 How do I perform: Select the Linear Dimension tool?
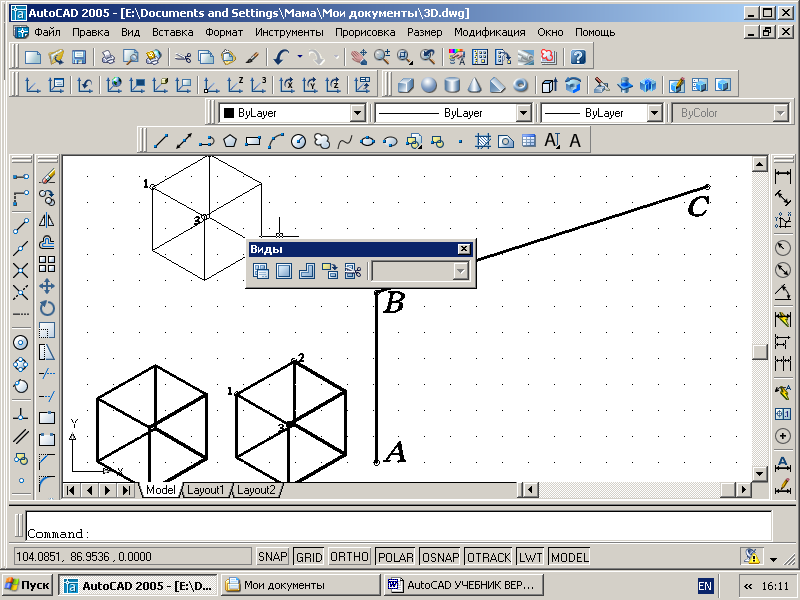[783, 177]
